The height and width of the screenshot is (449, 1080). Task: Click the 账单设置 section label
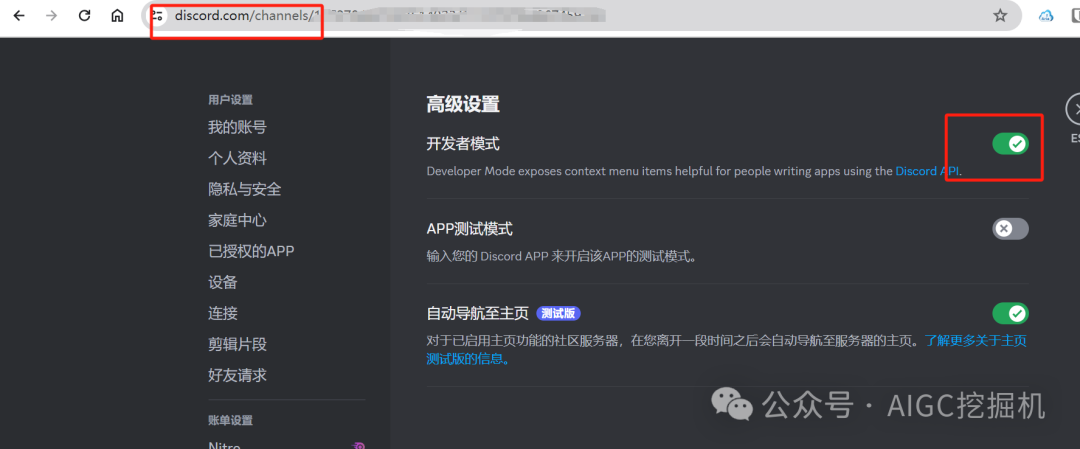pyautogui.click(x=231, y=420)
